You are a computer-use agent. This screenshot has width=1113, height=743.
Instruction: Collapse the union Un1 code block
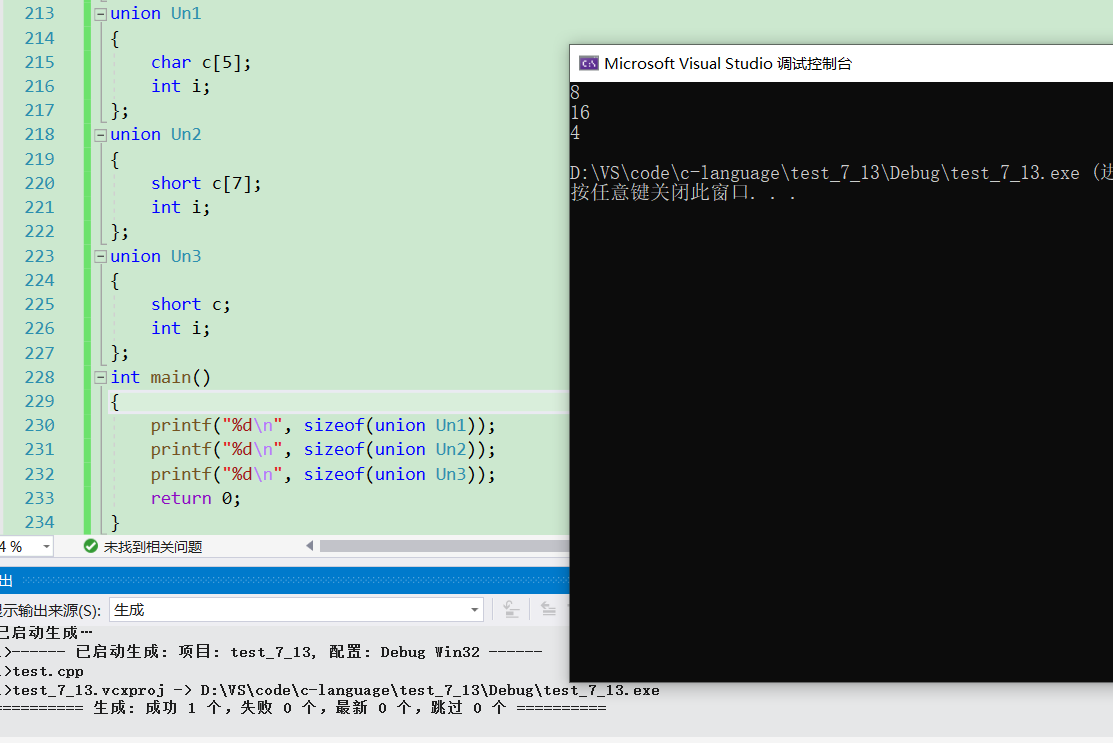pyautogui.click(x=101, y=13)
